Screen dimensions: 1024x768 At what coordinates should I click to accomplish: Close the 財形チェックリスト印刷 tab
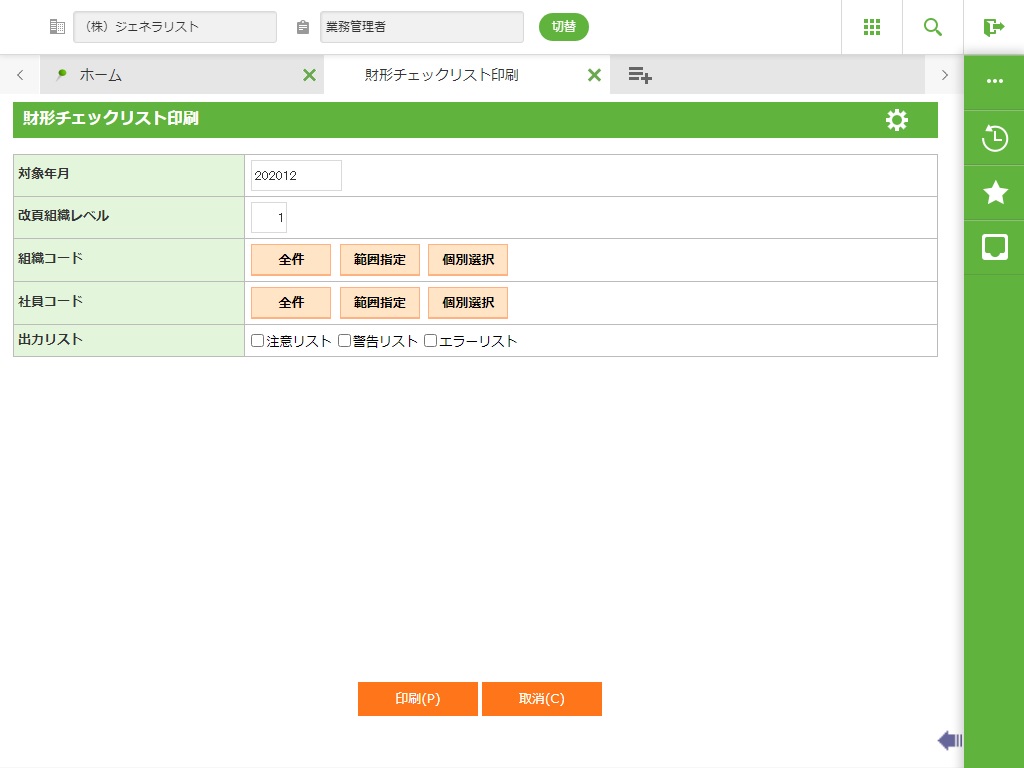coord(594,75)
